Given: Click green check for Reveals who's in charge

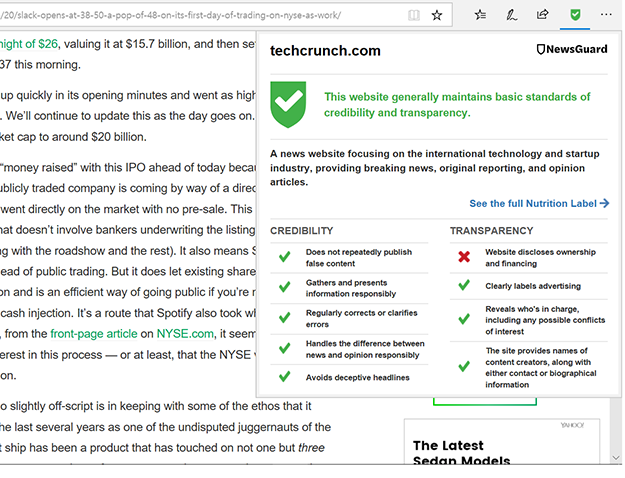Looking at the screenshot, I should click(x=464, y=319).
